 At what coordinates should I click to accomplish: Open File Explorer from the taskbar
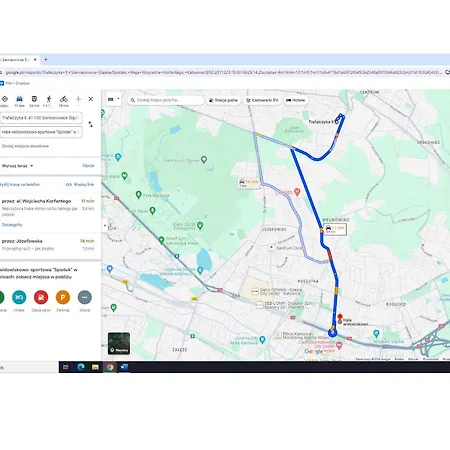pos(95,367)
